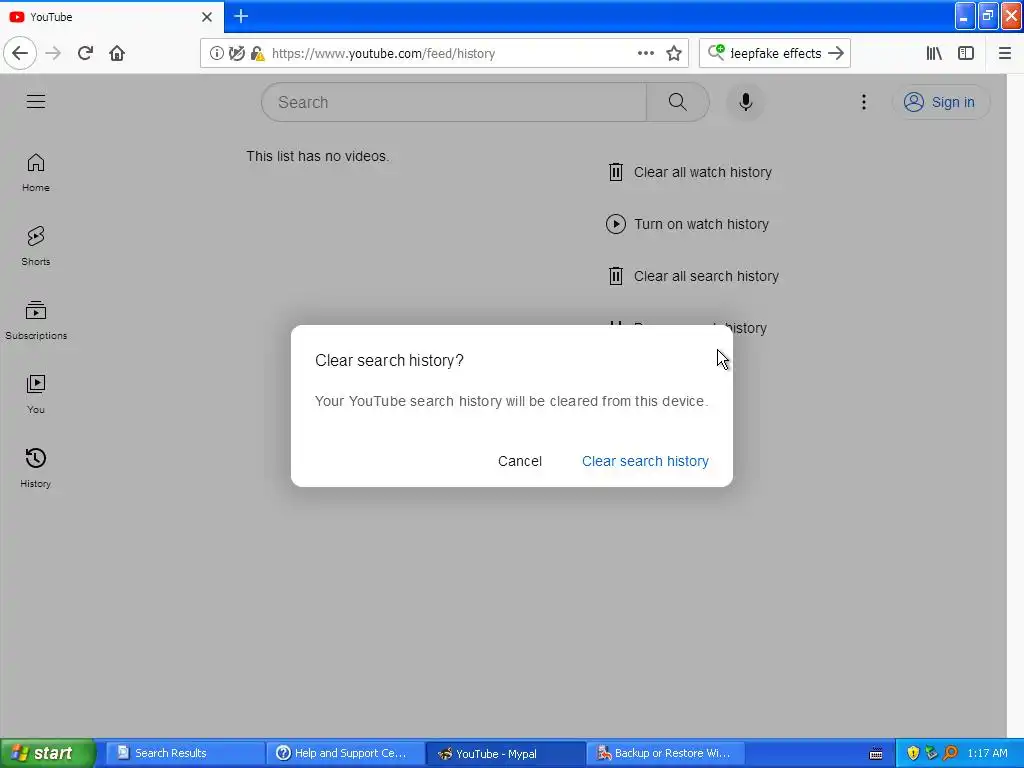Click the deepfake effects search box
This screenshot has width=1024, height=768.
point(775,53)
